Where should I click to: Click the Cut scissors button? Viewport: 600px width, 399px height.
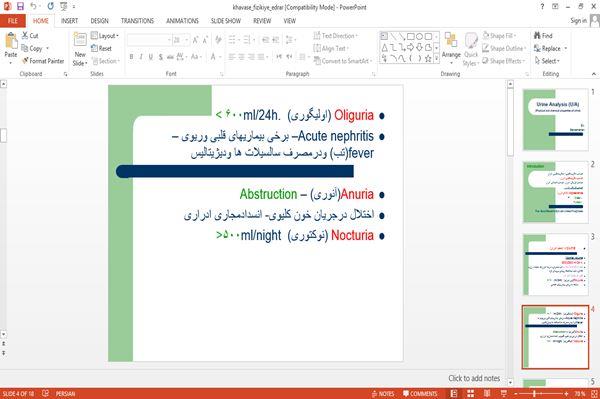coord(30,36)
